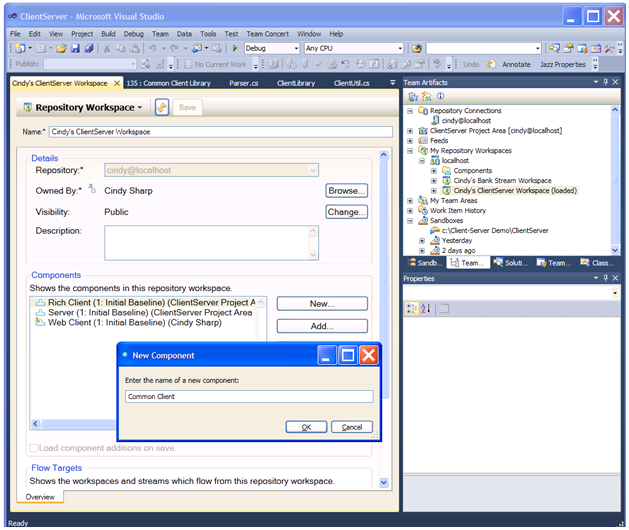The height and width of the screenshot is (530, 629).
Task: Collapse the Sandboxes tree node
Action: (x=410, y=221)
